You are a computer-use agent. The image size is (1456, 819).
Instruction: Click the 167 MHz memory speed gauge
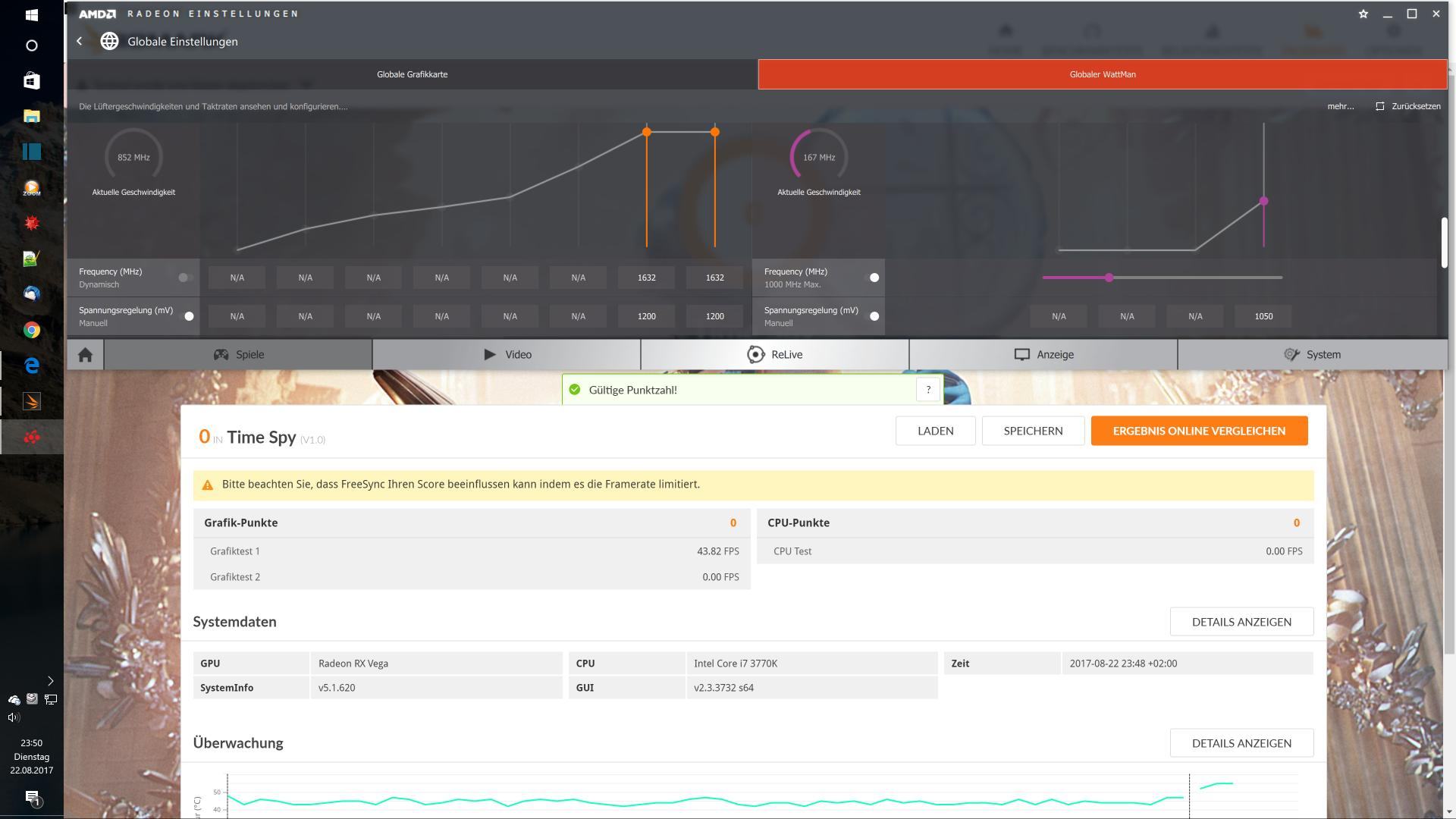(819, 157)
